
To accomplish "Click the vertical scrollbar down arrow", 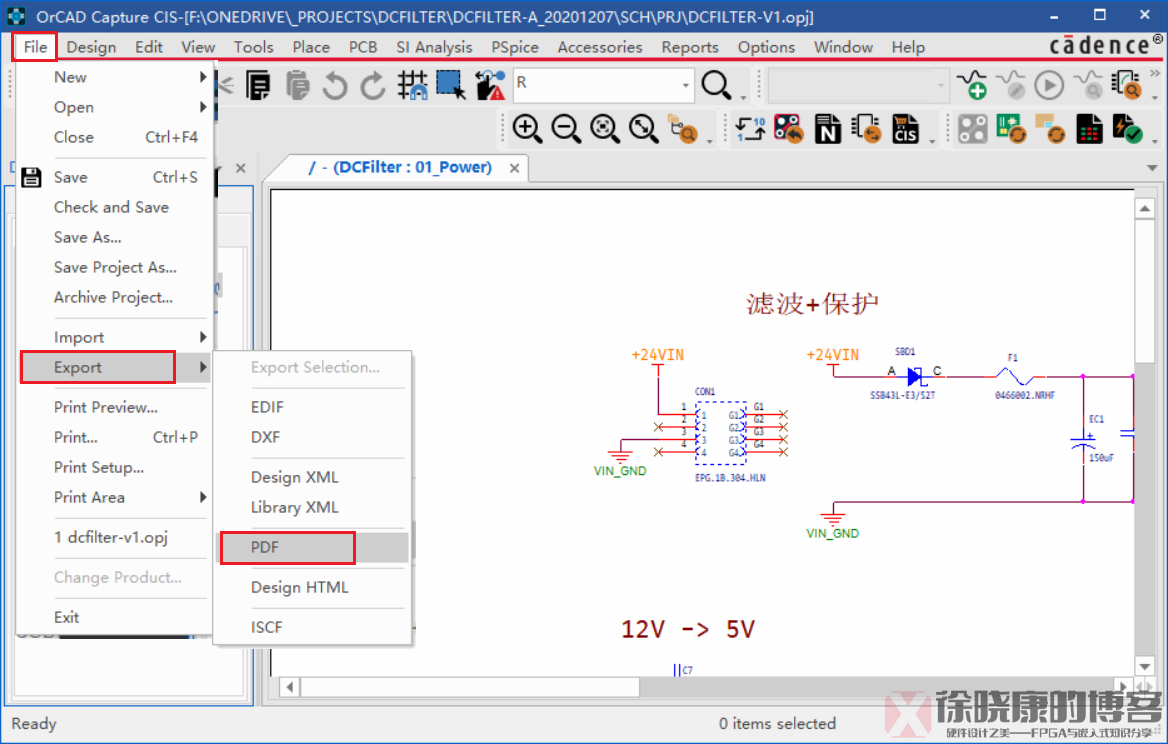I will (x=1146, y=667).
